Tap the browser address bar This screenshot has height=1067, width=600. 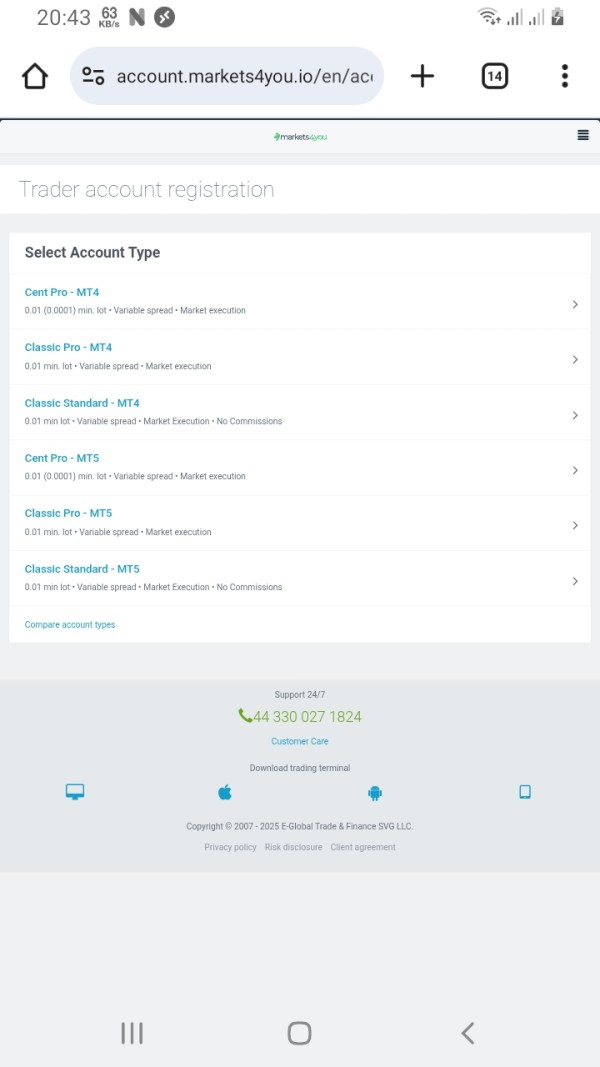coord(227,76)
